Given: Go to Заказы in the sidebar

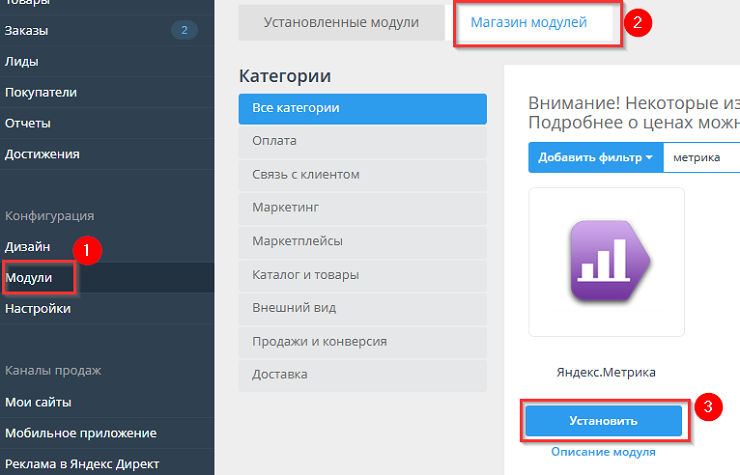Looking at the screenshot, I should [27, 30].
